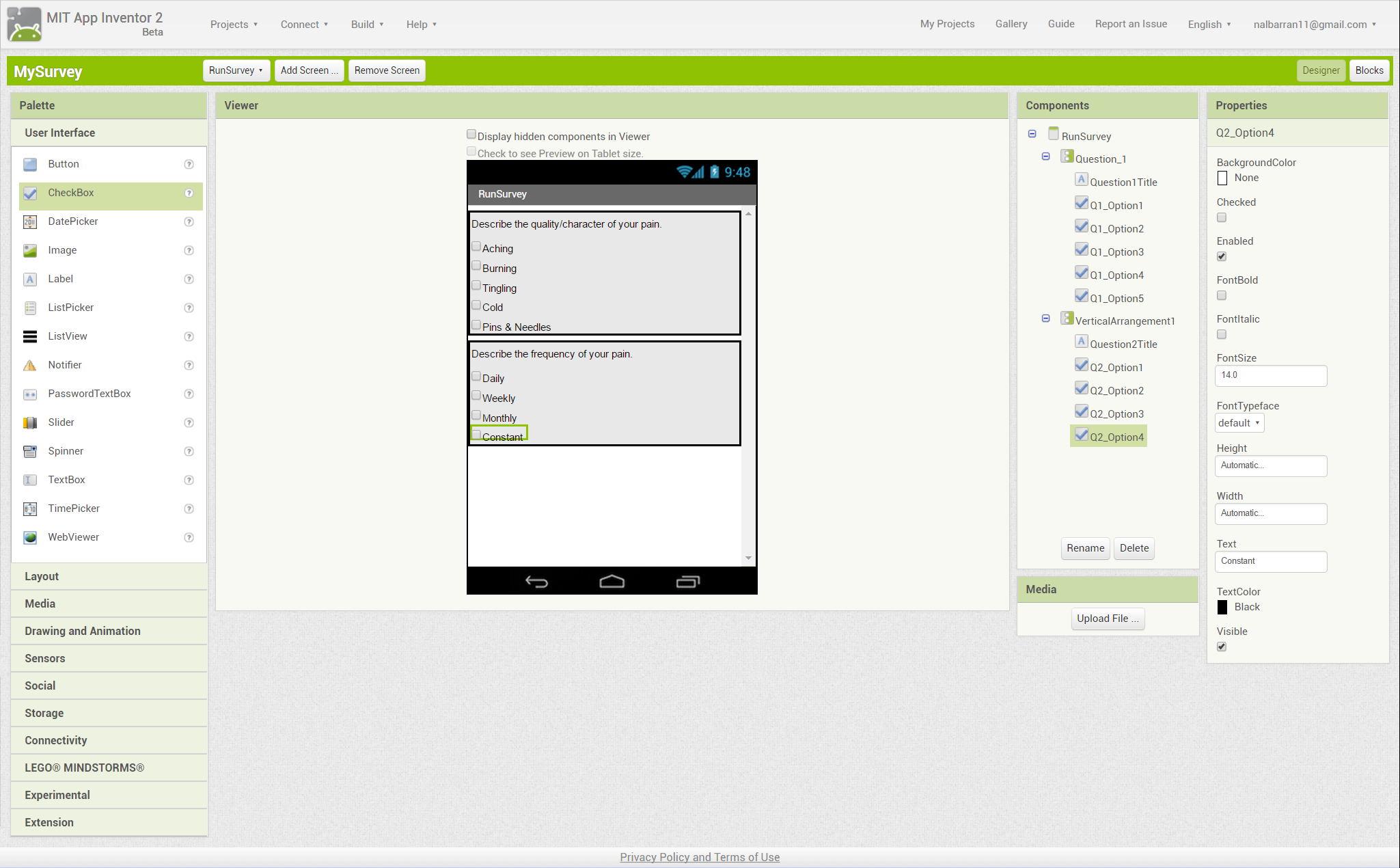Viewport: 1400px width, 868px height.
Task: Collapse the VerticalArrangement1 tree node
Action: 1045,318
